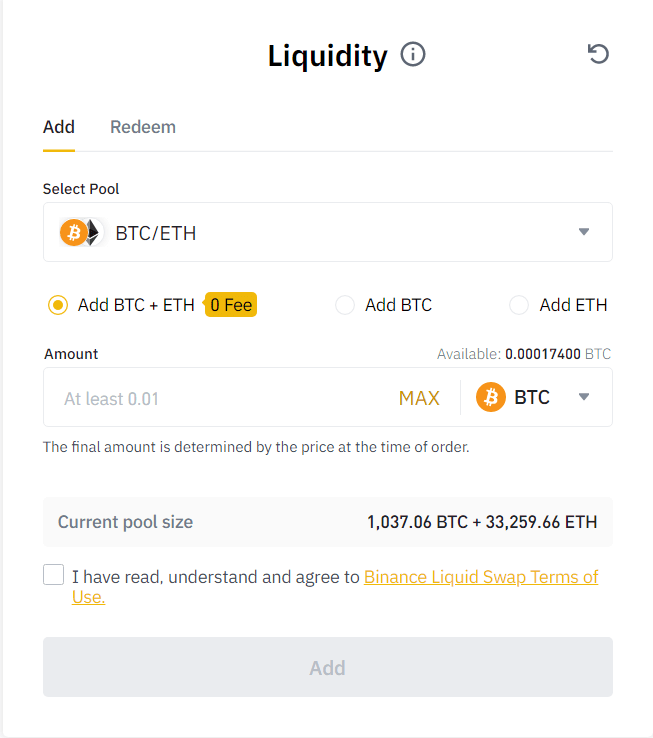Viewport: 653px width, 738px height.
Task: Open the BTC/ETH pool selection box
Action: (328, 232)
